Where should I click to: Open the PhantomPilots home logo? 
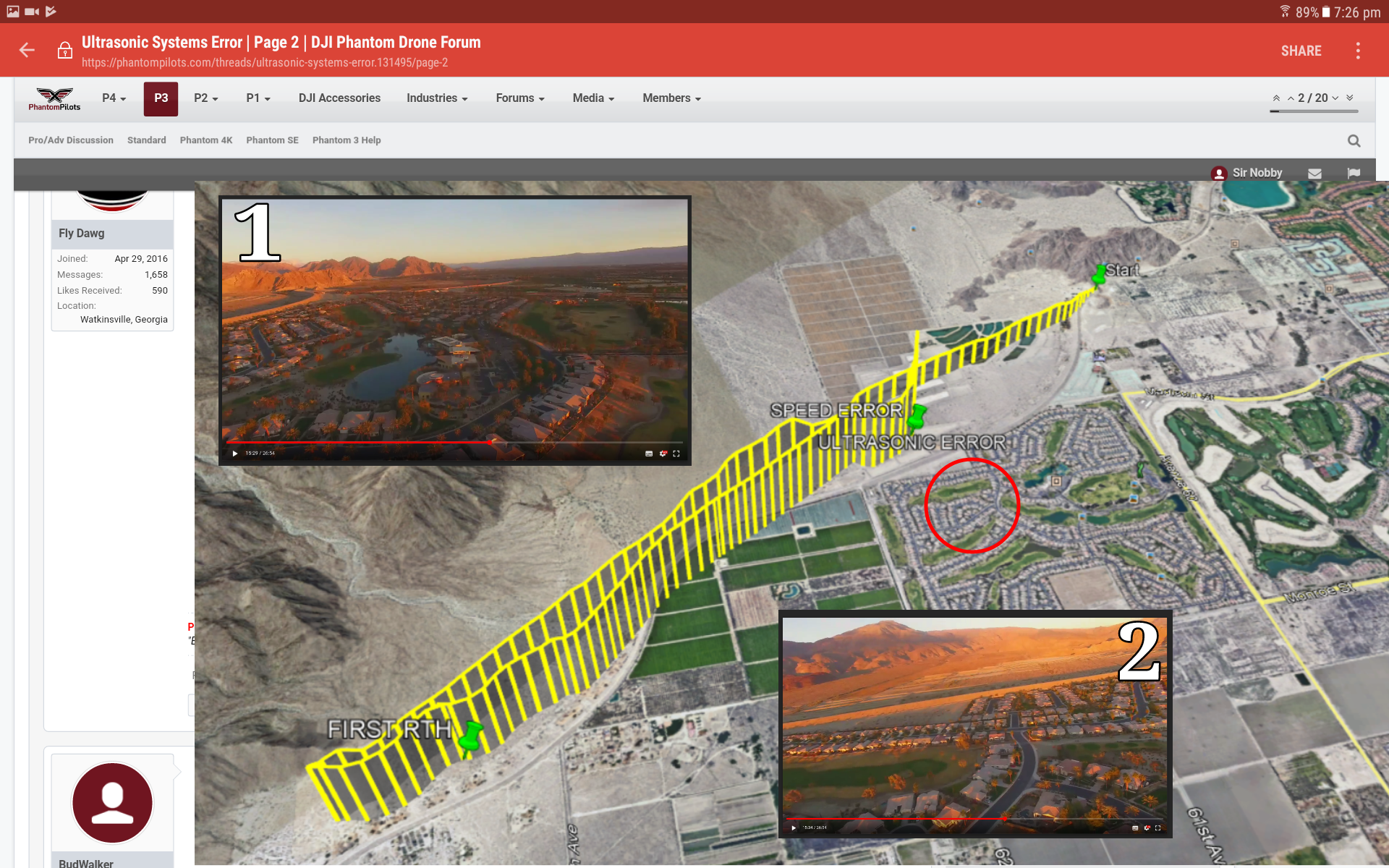coord(54,99)
